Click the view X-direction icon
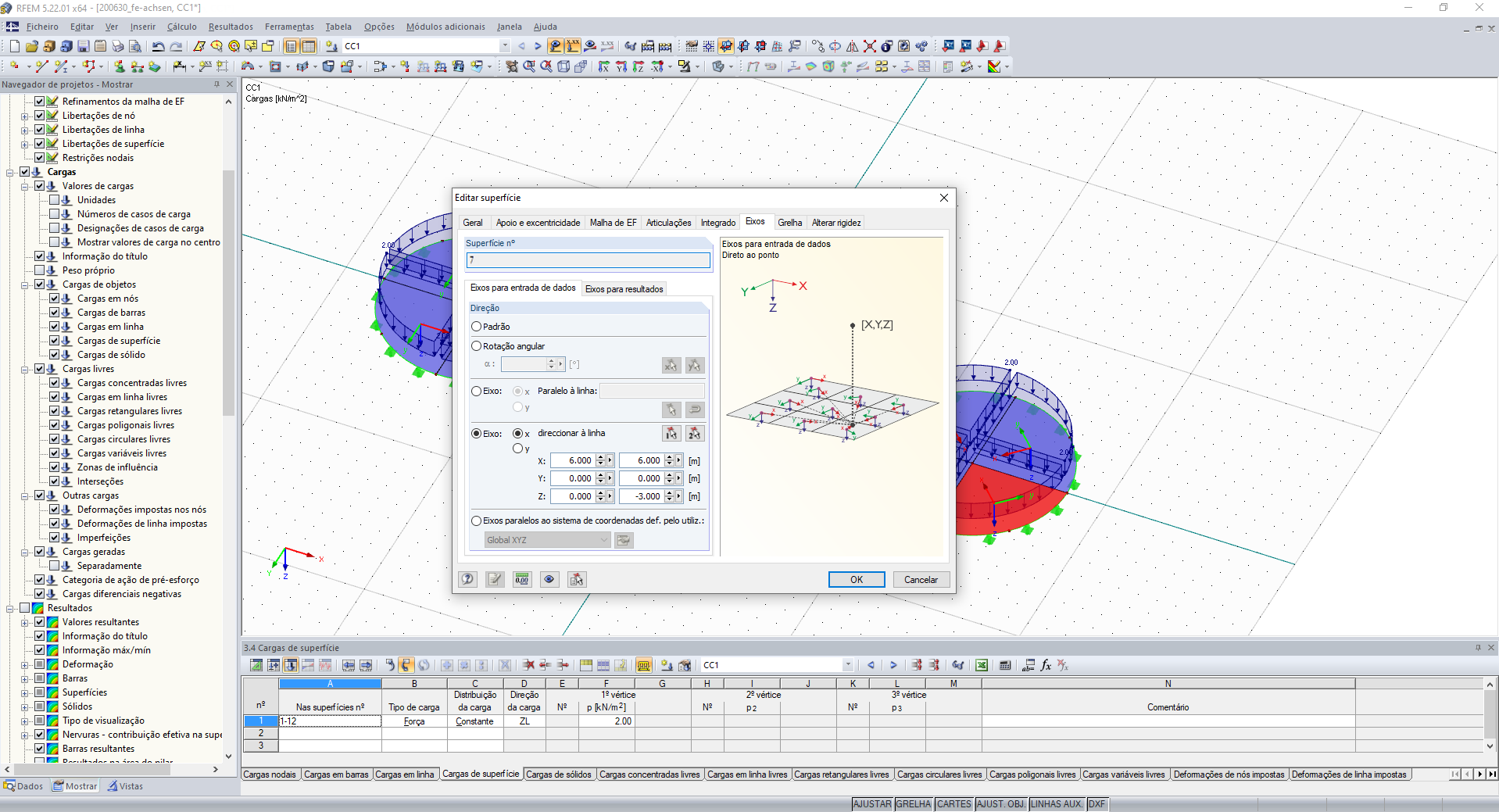 click(x=603, y=66)
